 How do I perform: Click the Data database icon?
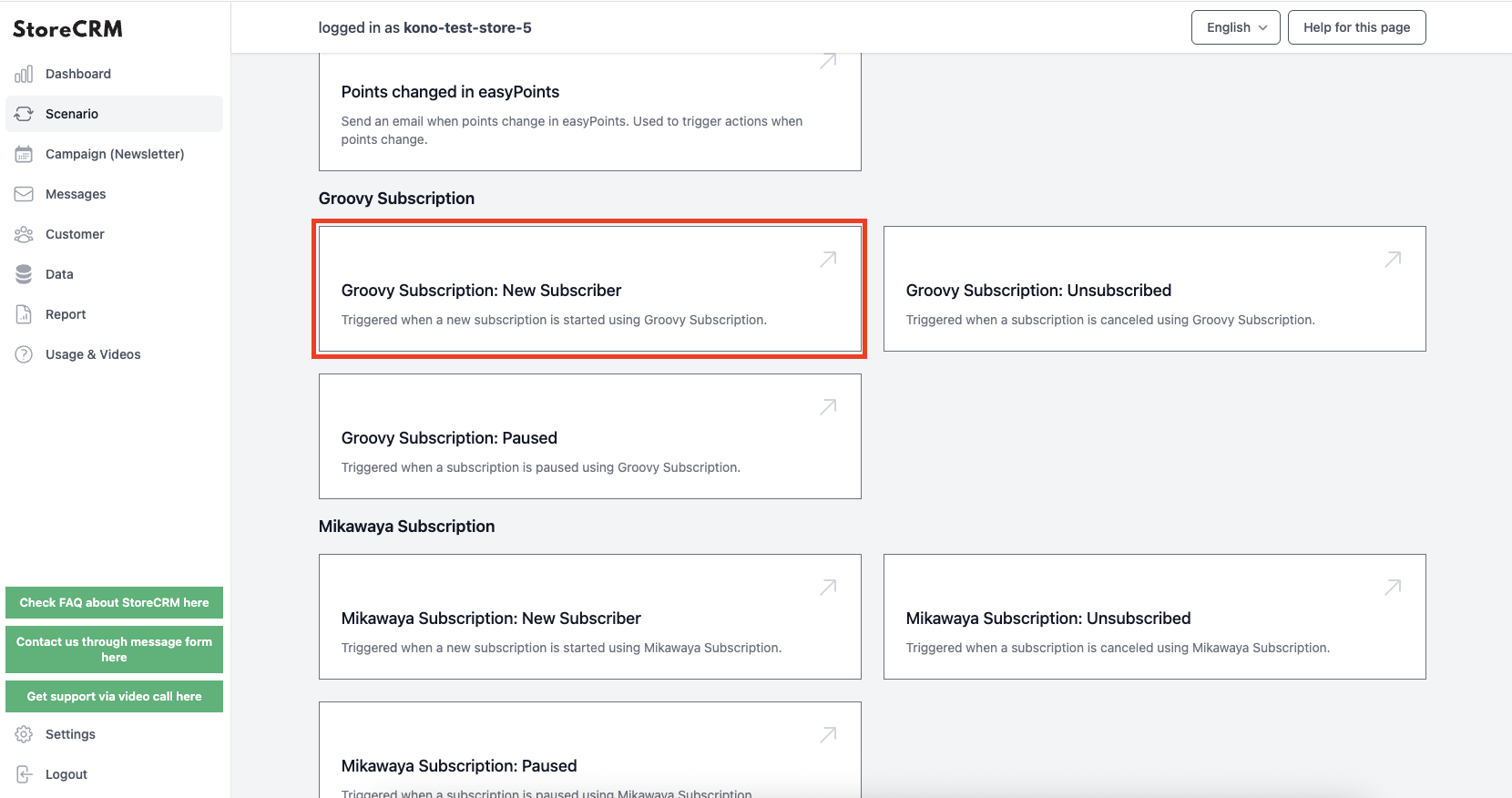pyautogui.click(x=24, y=274)
